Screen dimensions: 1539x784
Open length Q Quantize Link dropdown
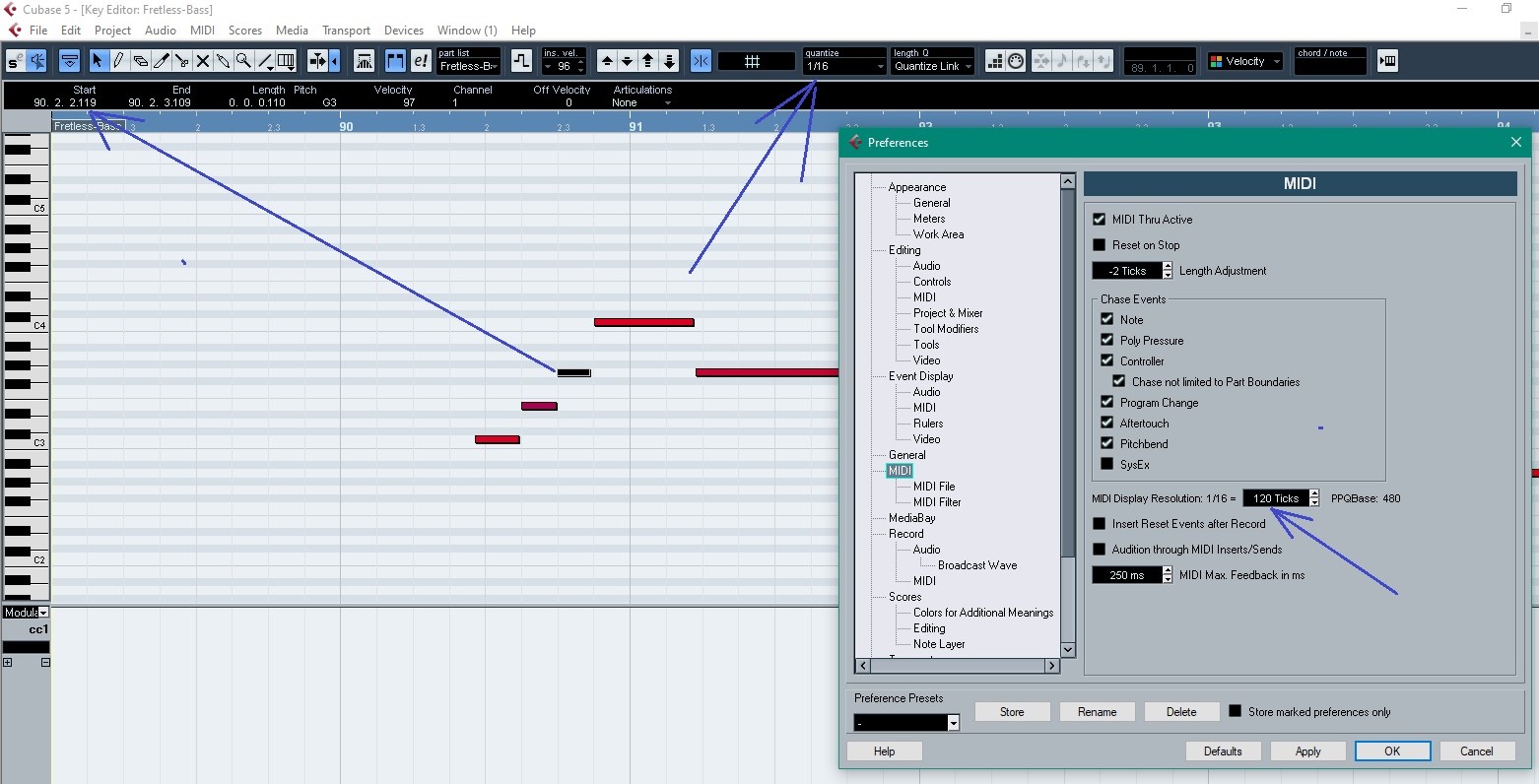932,66
